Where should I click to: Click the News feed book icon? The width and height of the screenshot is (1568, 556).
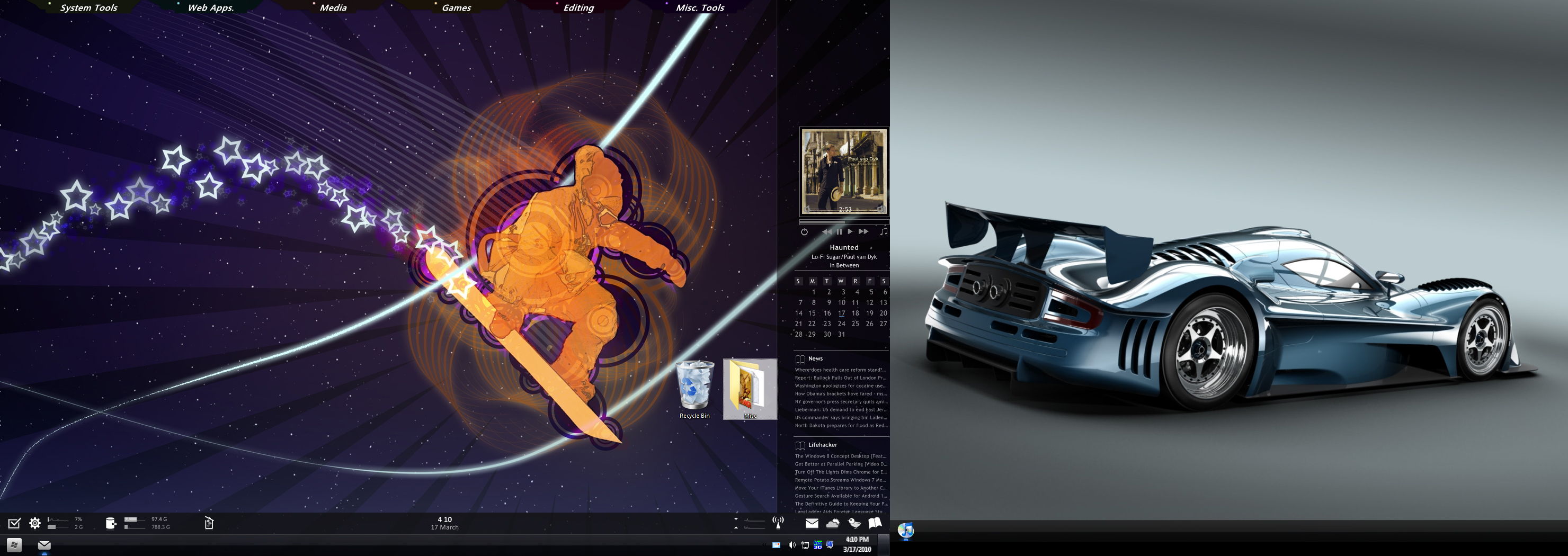coord(800,360)
